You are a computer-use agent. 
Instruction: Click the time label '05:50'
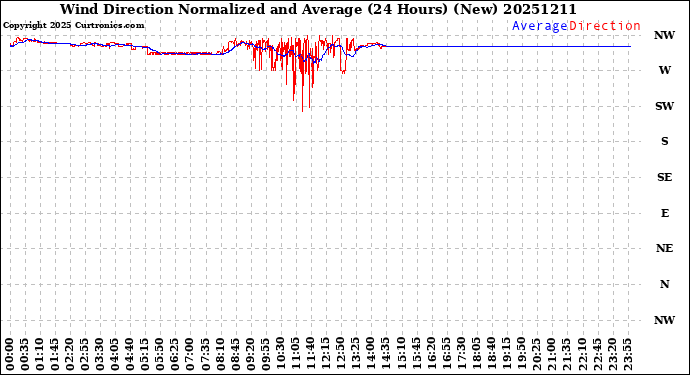click(x=160, y=355)
